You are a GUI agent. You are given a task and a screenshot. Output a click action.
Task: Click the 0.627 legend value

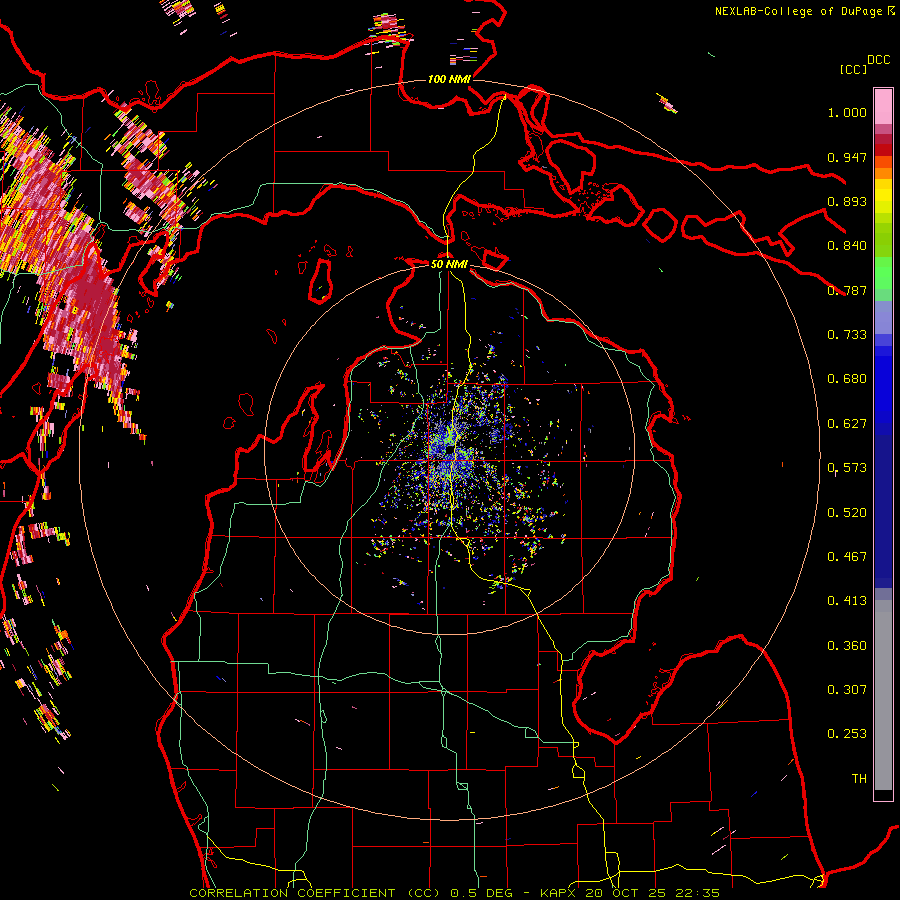(x=847, y=424)
